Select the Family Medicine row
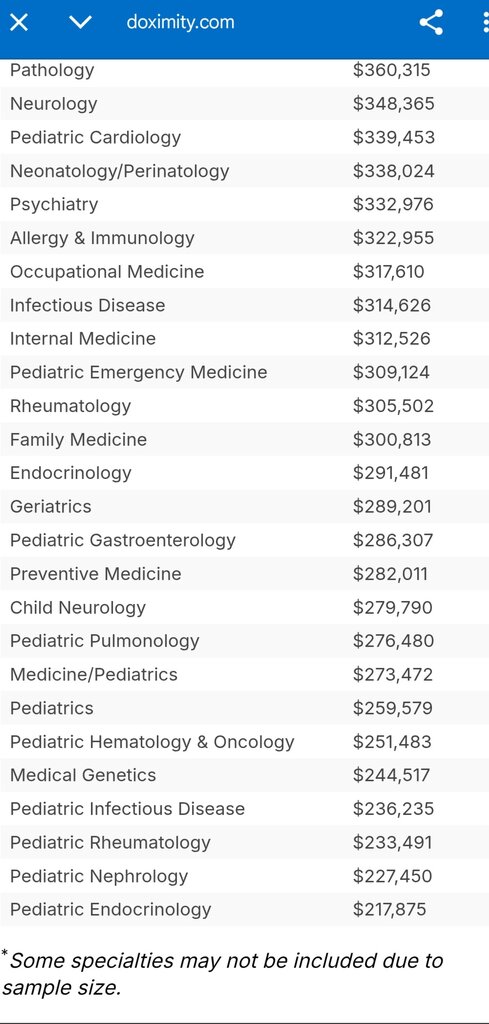489x1024 pixels. 244,440
